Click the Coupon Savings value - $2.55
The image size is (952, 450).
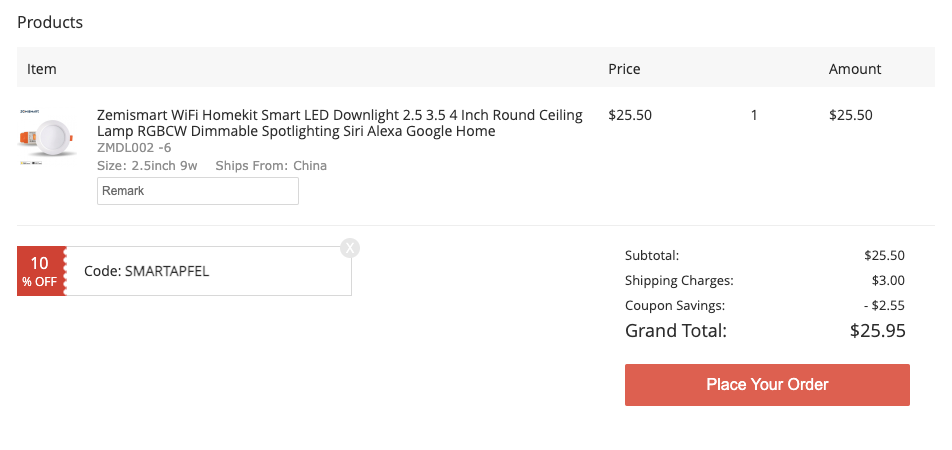883,305
